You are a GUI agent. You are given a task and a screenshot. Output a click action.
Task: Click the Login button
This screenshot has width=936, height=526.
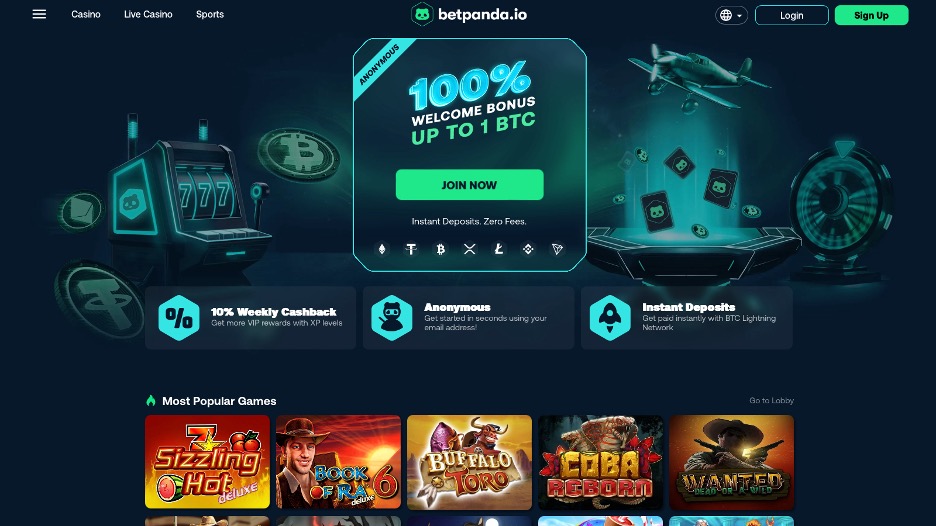click(792, 15)
